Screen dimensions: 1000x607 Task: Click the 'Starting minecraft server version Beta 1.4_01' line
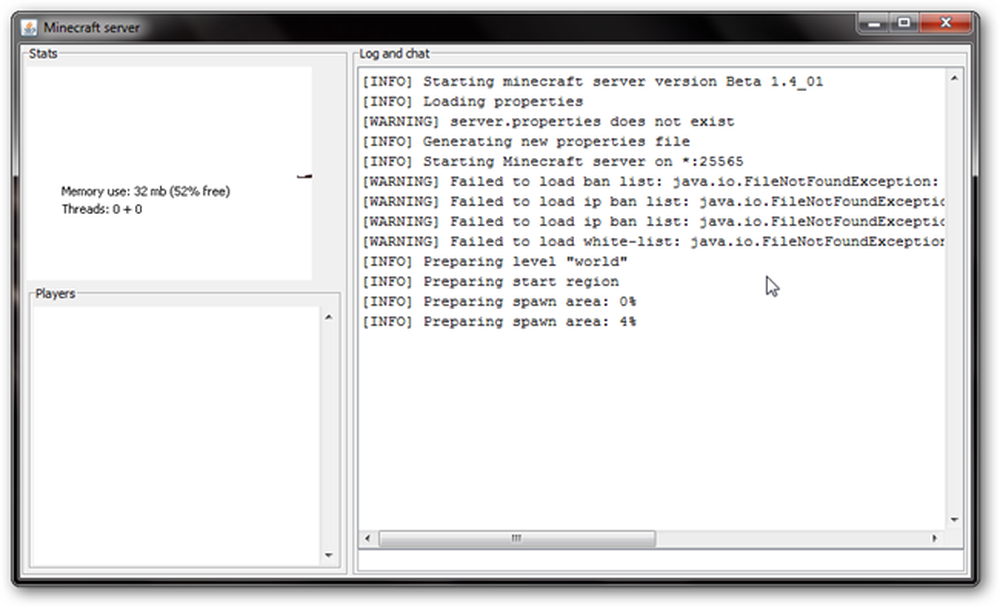(x=592, y=82)
